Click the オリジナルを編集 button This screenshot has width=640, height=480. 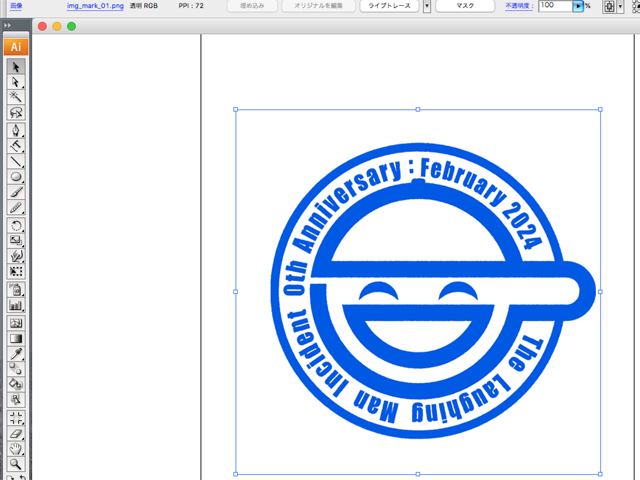click(x=318, y=6)
